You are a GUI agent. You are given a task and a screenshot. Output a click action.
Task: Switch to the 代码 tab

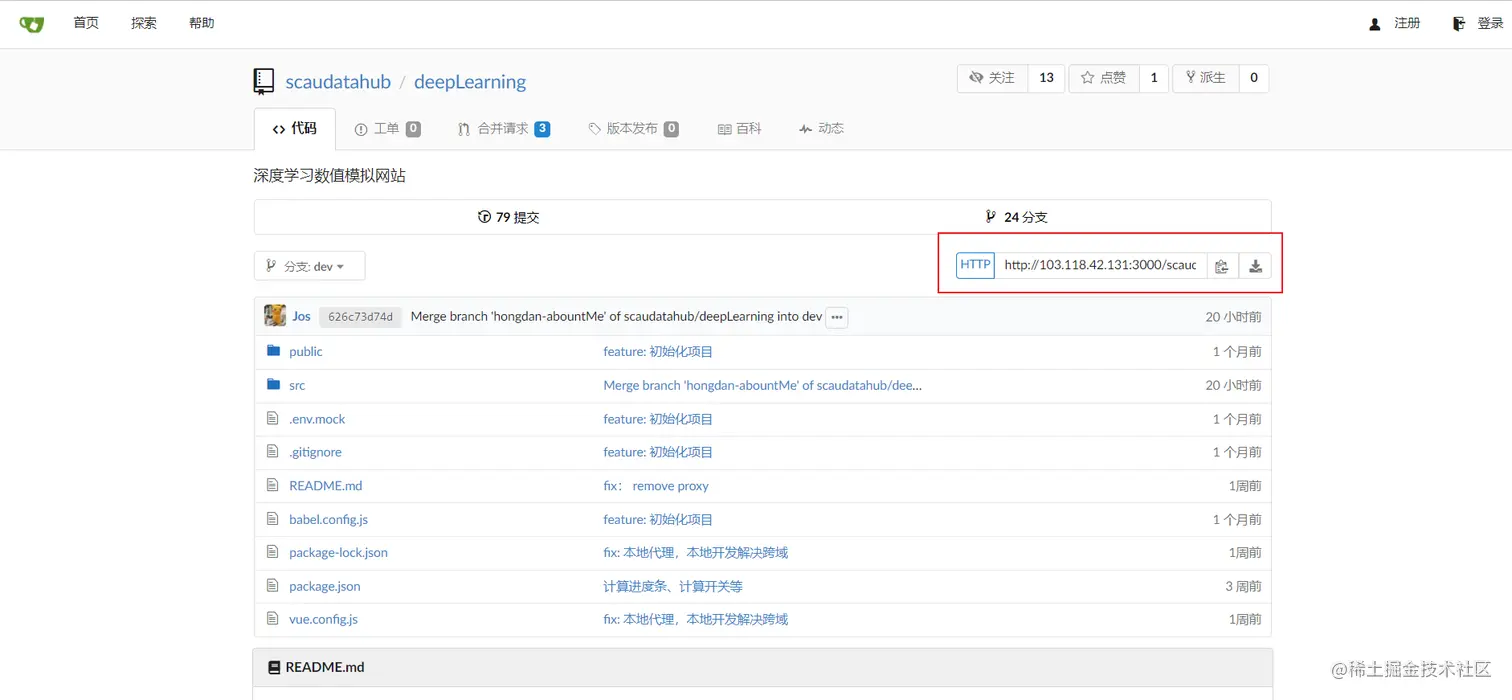295,129
